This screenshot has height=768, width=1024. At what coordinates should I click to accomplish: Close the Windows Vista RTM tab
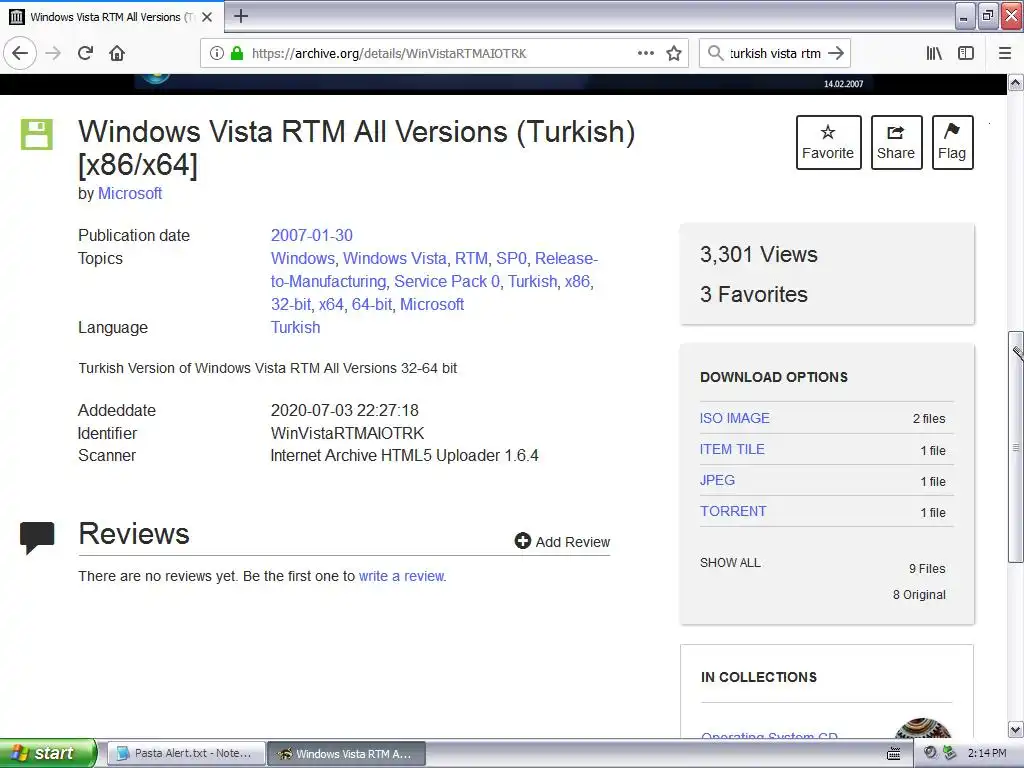click(x=207, y=17)
